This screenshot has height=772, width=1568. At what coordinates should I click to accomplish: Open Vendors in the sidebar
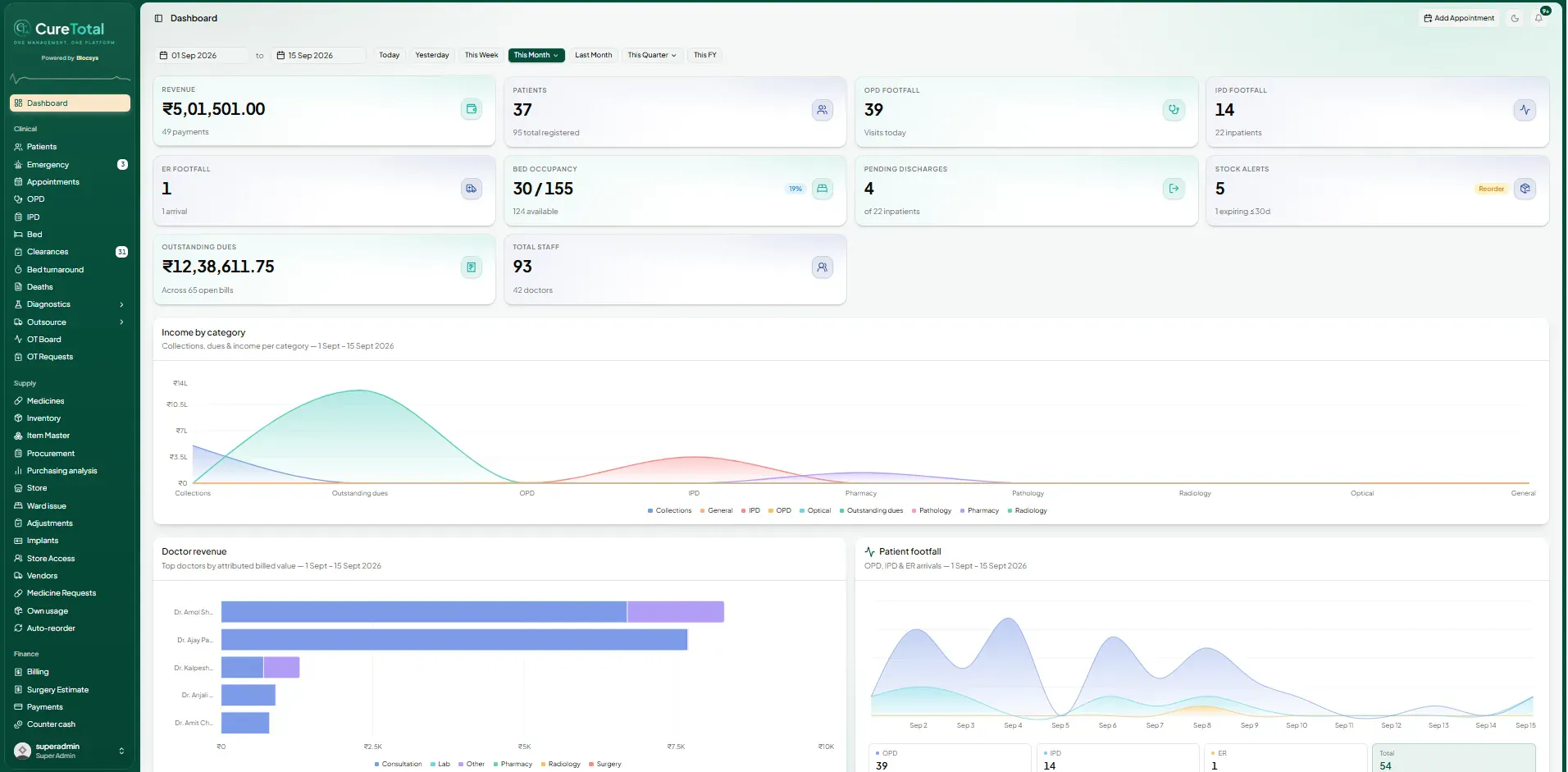pos(70,576)
